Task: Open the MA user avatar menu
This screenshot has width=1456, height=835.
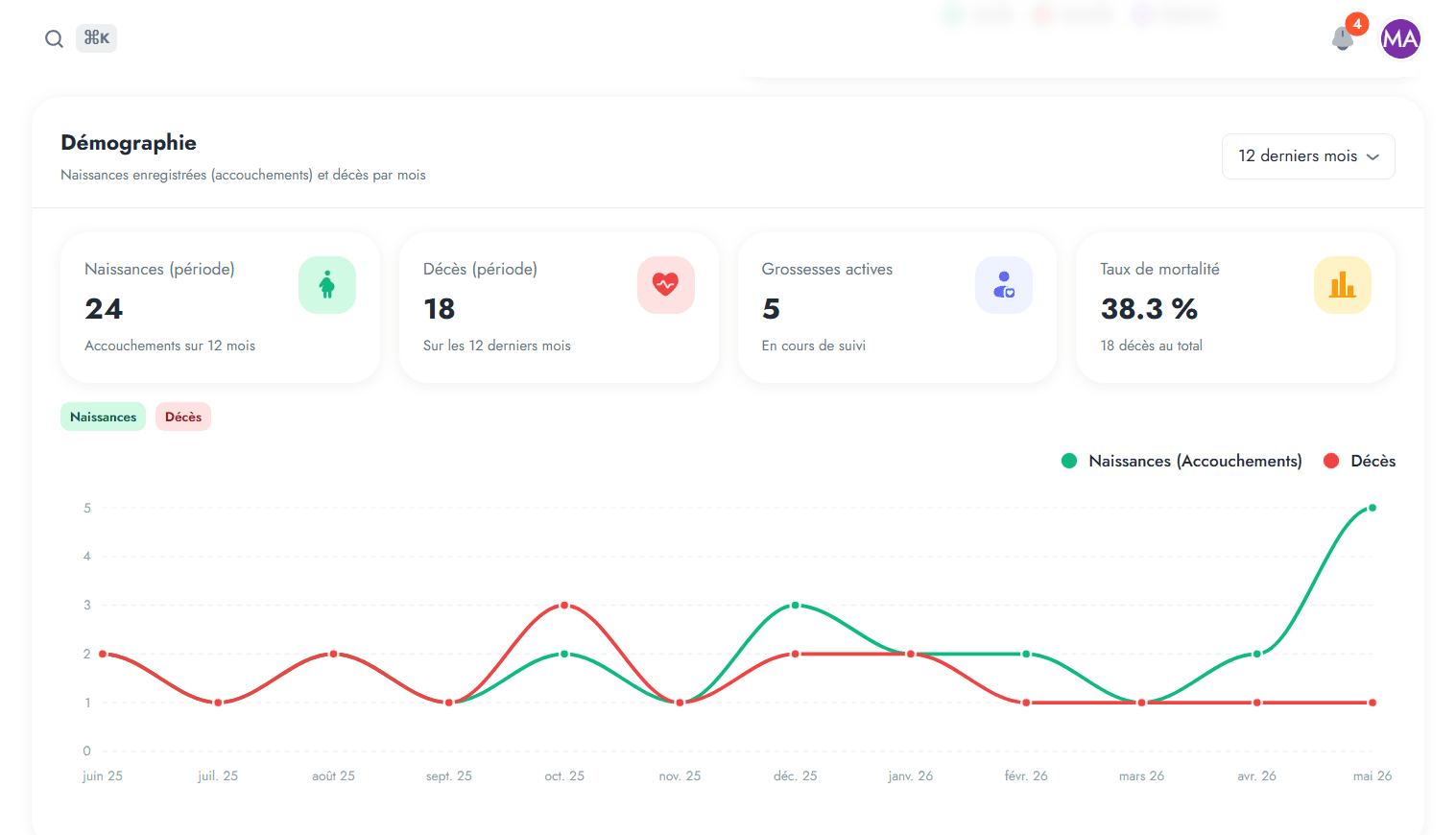Action: [1400, 38]
